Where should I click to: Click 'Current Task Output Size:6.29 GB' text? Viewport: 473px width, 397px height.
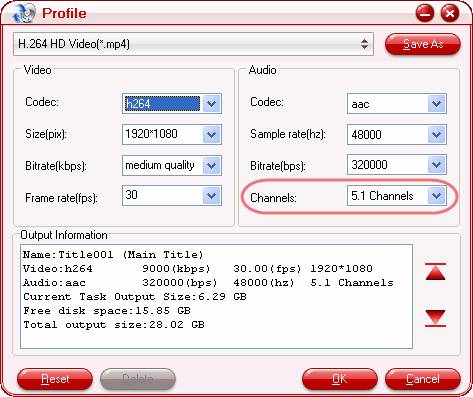(135, 297)
